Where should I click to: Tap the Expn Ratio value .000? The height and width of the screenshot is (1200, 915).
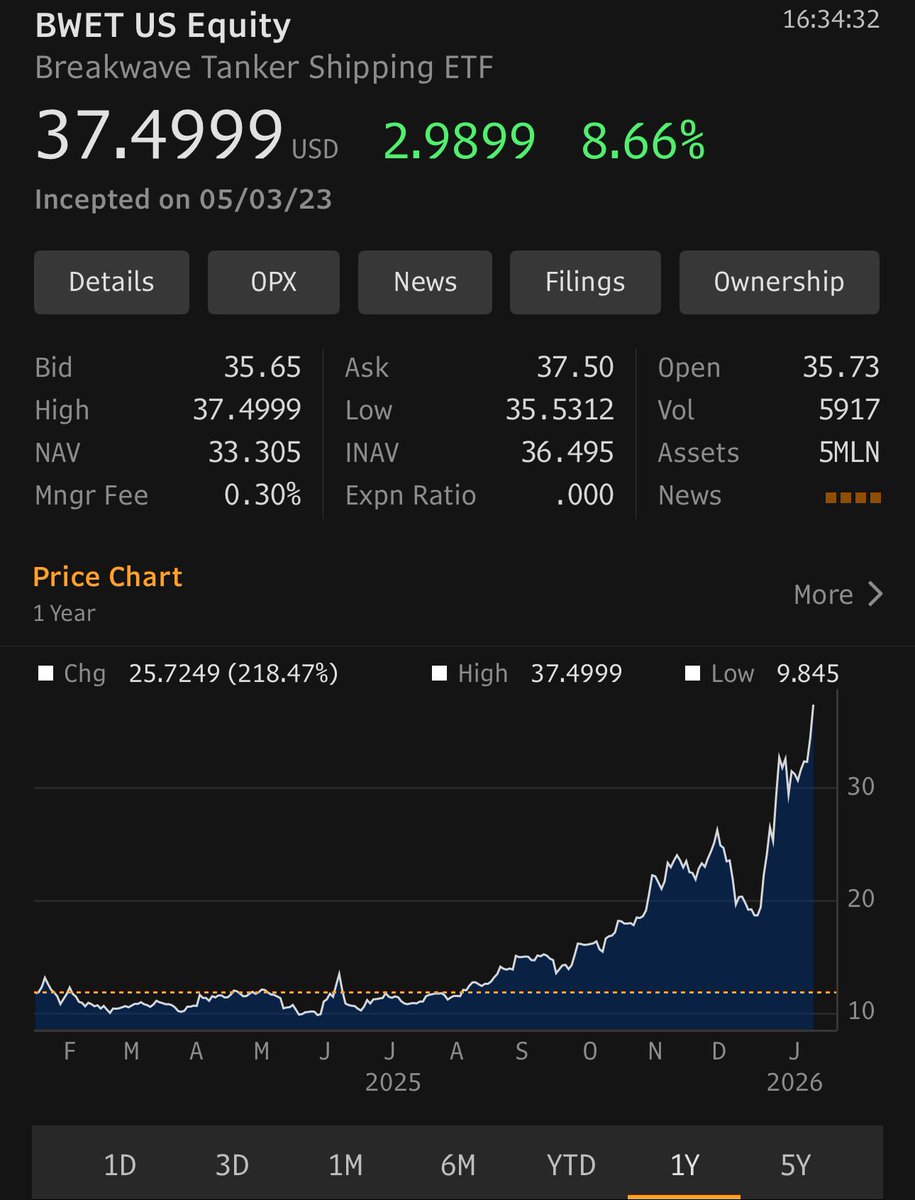click(584, 496)
